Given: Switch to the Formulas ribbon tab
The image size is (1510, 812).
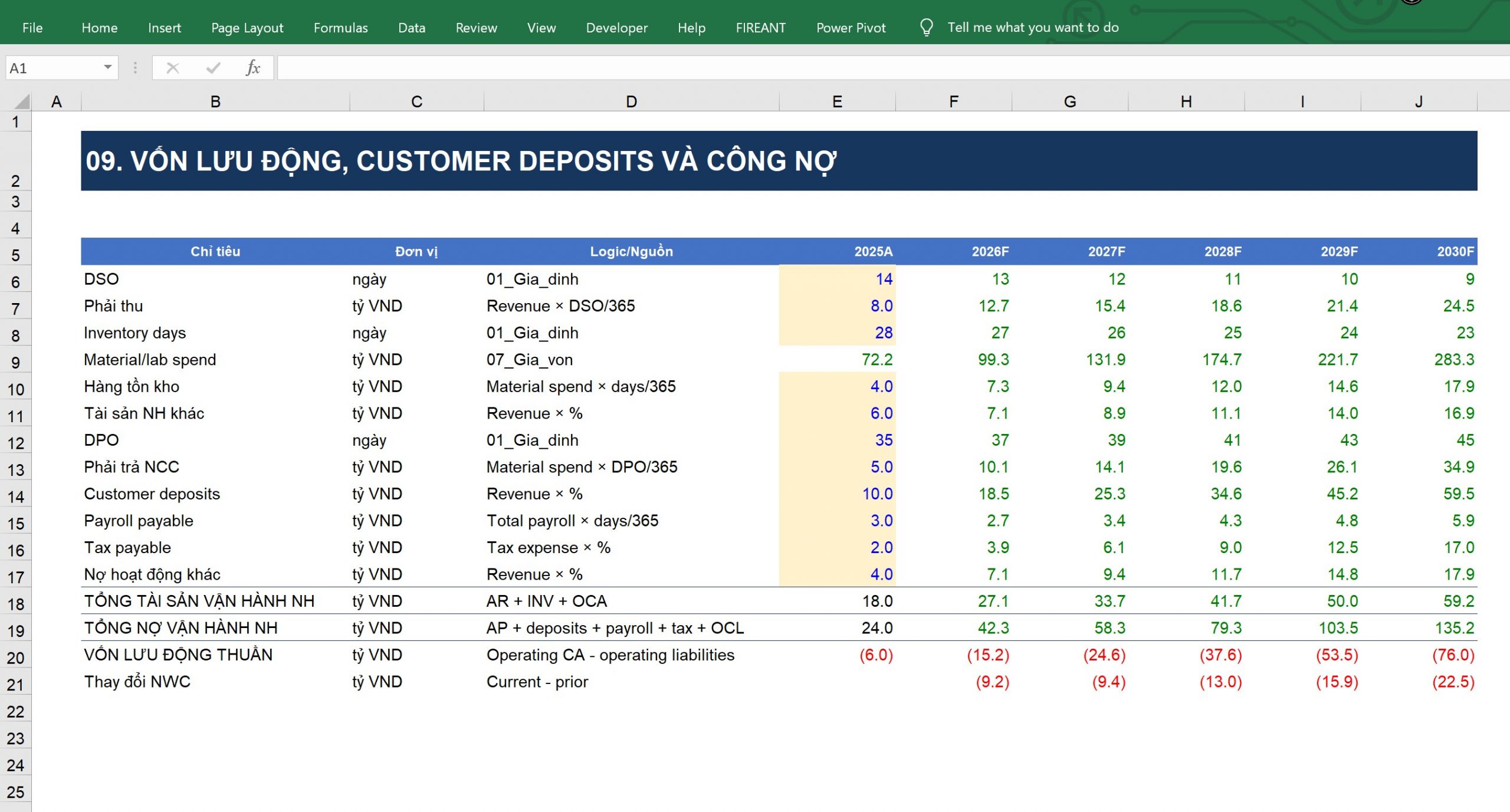Looking at the screenshot, I should tap(340, 28).
